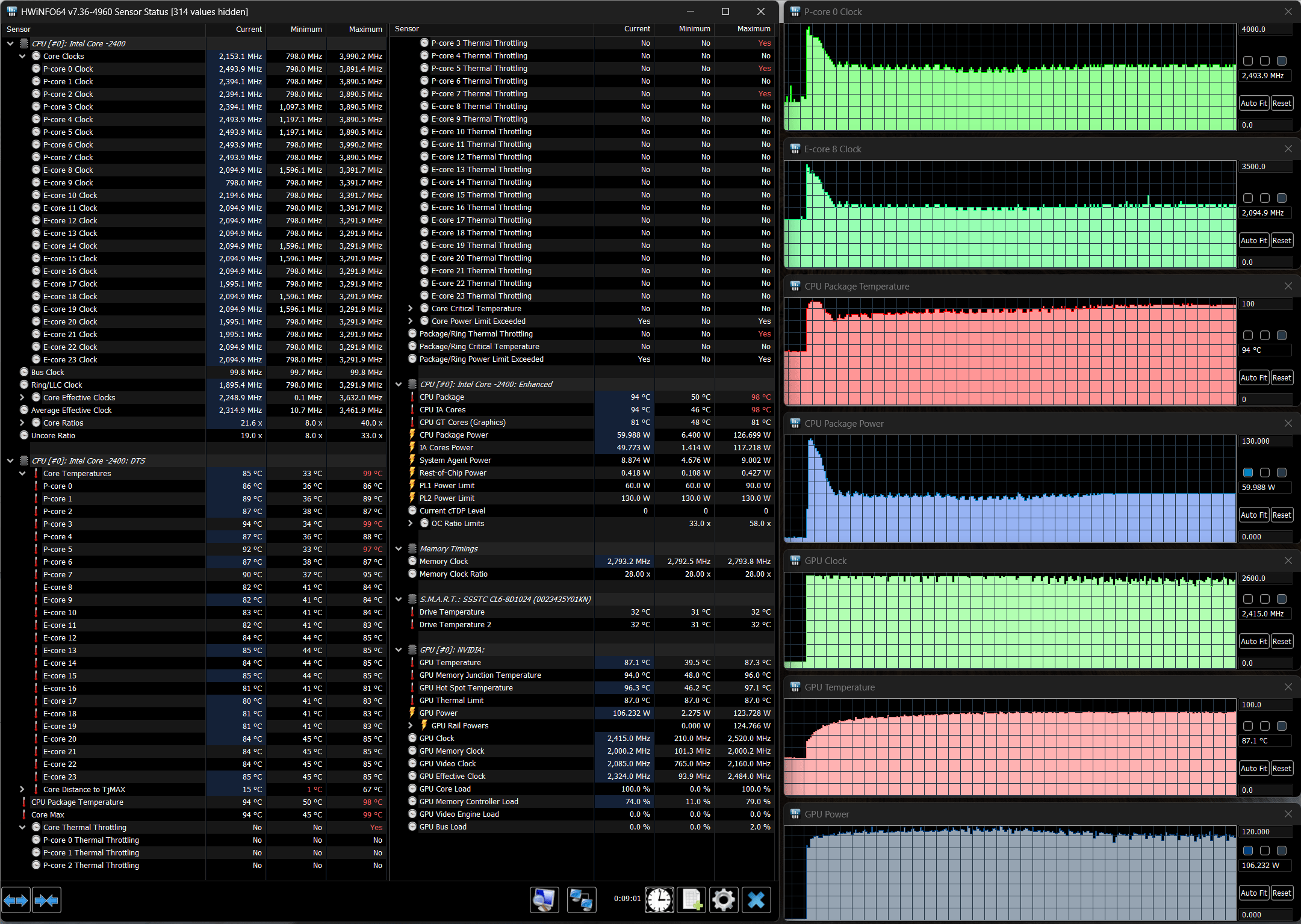Image resolution: width=1301 pixels, height=924 pixels.
Task: Expand the GPU Rail Powers group
Action: [x=411, y=725]
